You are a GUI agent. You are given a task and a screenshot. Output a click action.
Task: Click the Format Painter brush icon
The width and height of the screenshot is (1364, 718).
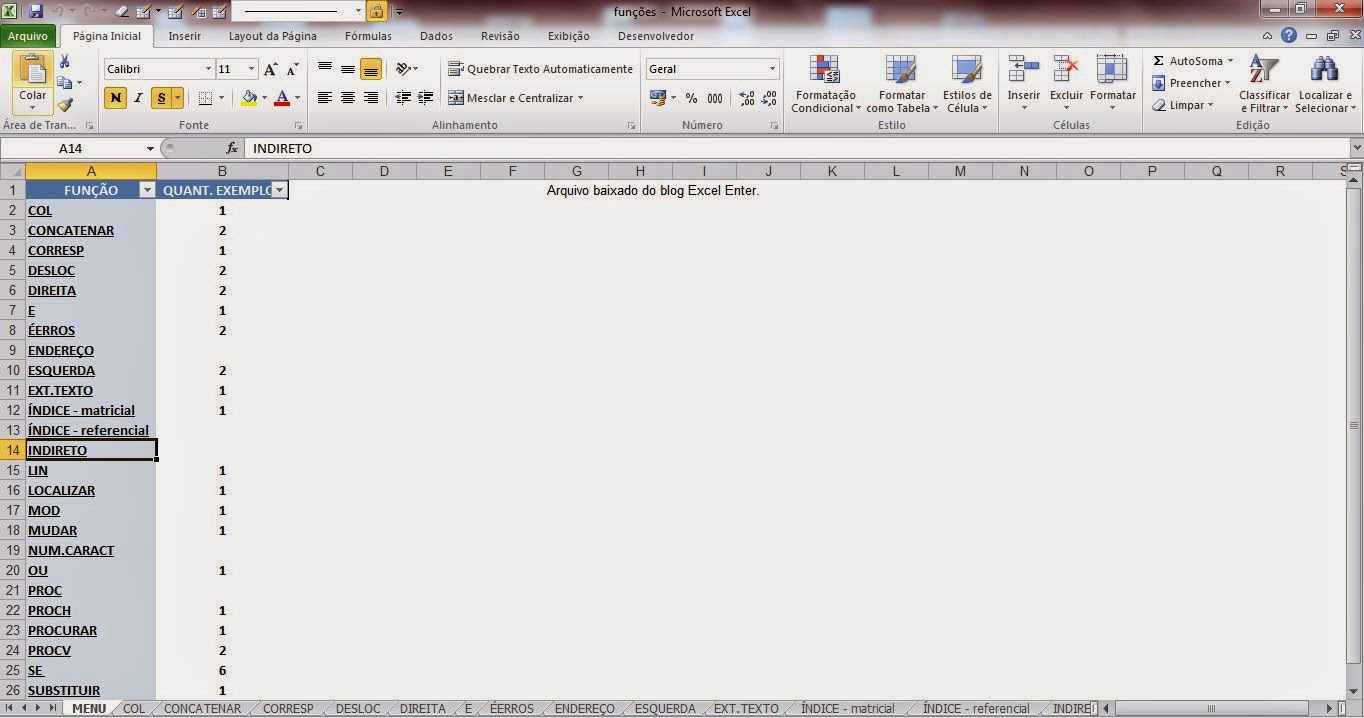coord(65,104)
